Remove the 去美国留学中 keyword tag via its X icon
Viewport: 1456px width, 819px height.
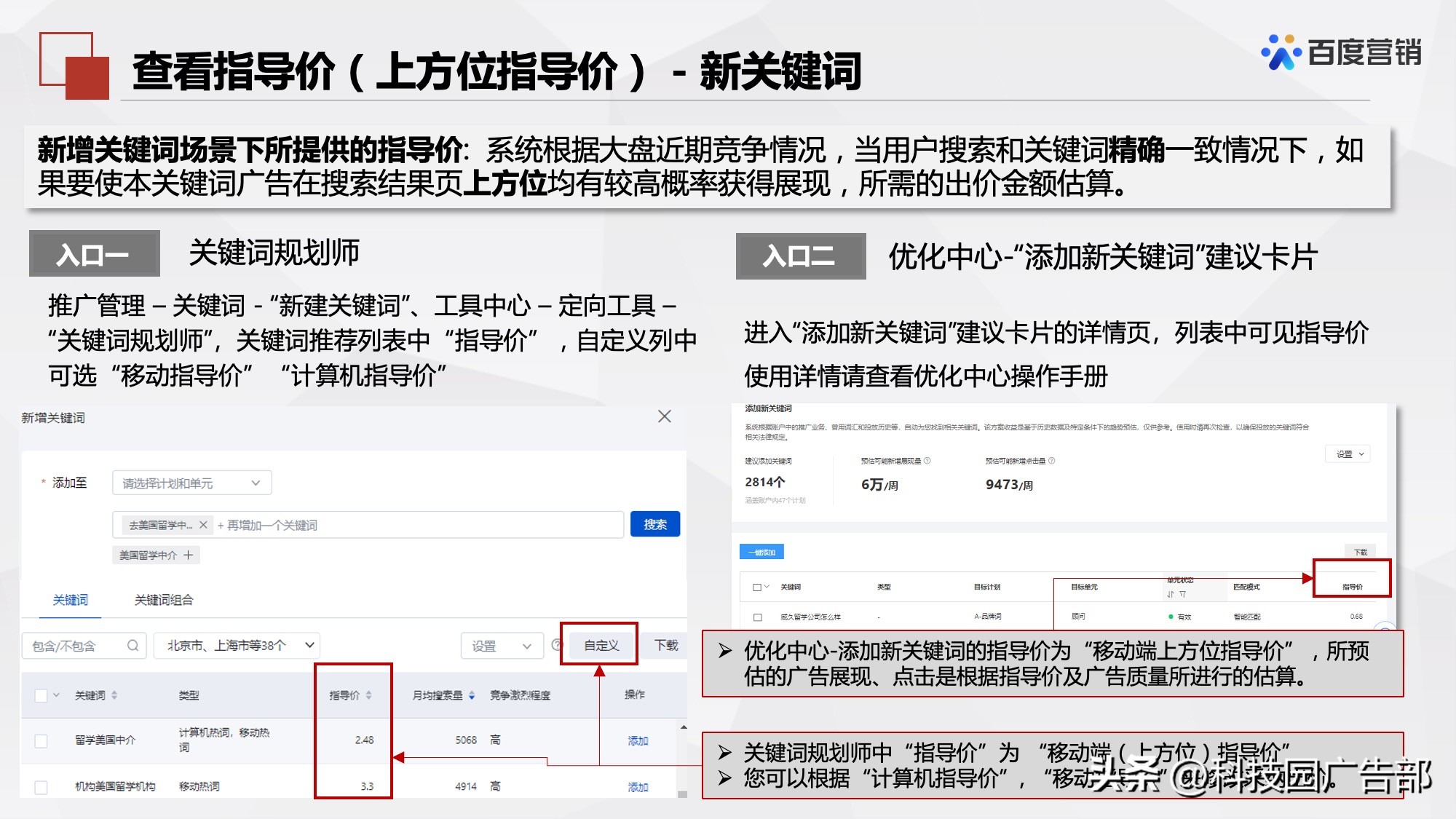(x=202, y=524)
